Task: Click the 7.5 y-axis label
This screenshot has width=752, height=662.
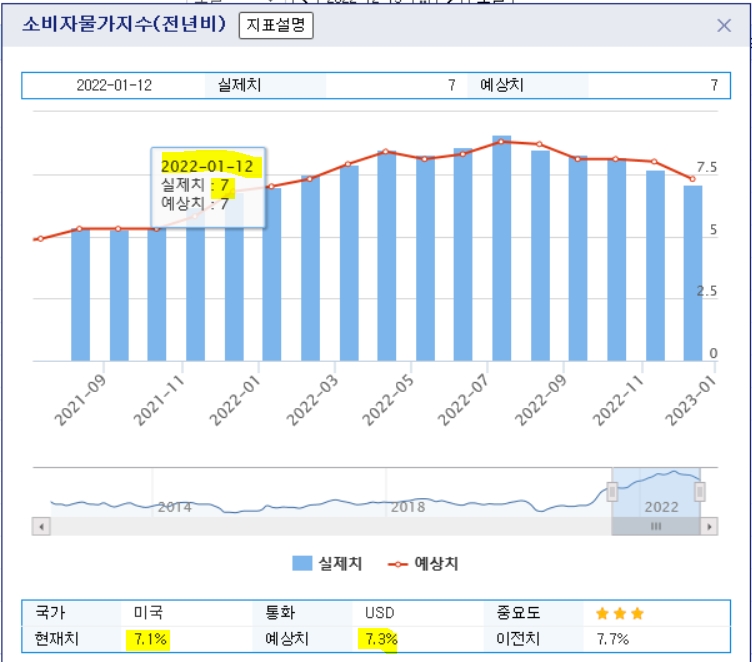Action: coord(706,167)
